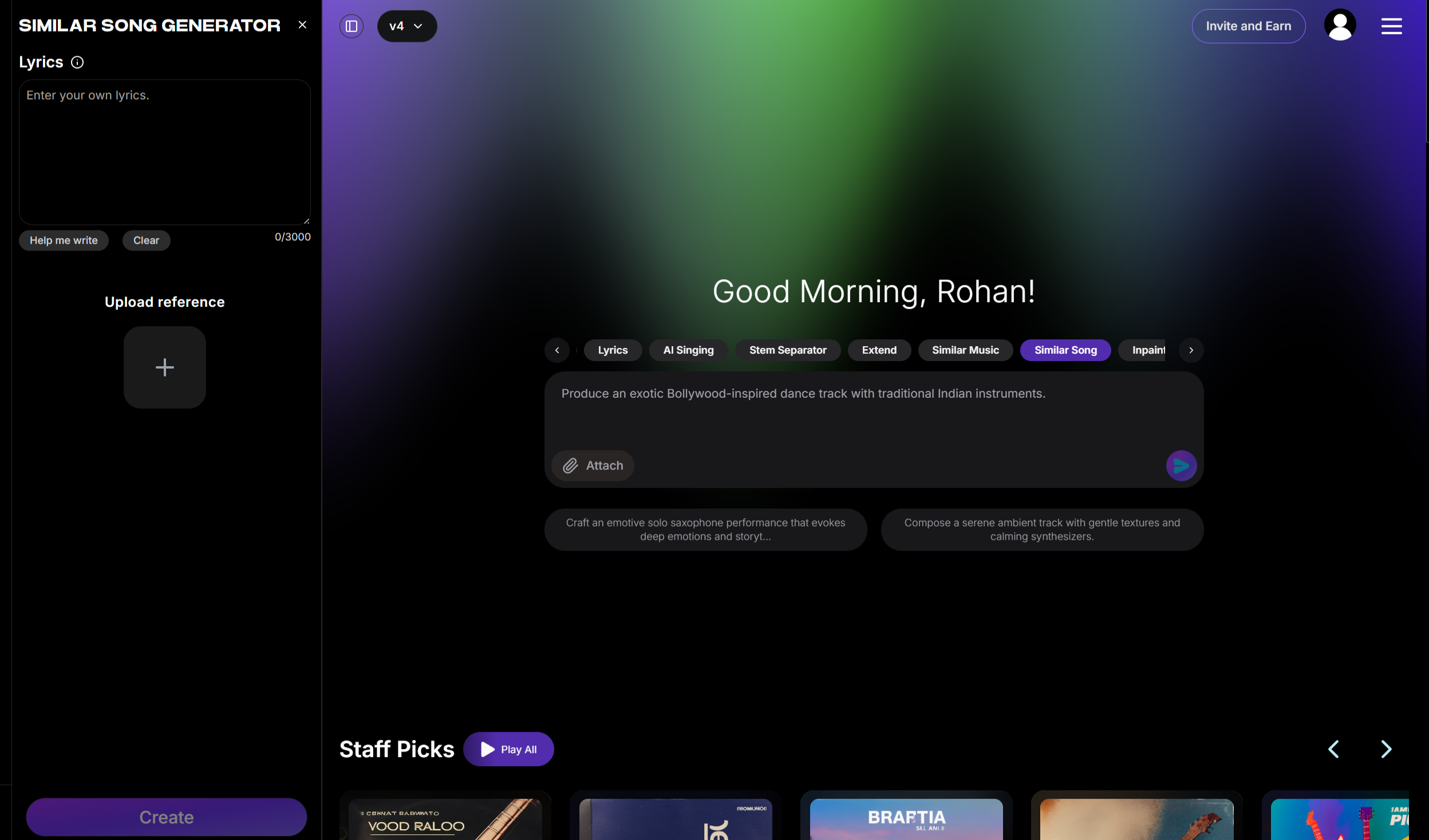The width and height of the screenshot is (1429, 840).
Task: Open the Lyrics info tooltip icon
Action: click(x=77, y=62)
